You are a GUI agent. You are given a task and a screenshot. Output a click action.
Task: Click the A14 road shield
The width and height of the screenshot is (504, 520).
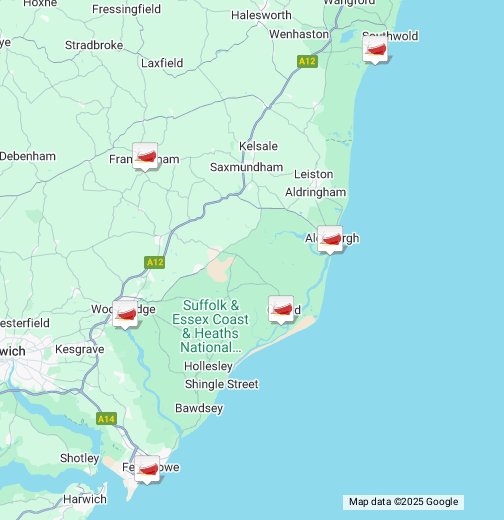106,419
